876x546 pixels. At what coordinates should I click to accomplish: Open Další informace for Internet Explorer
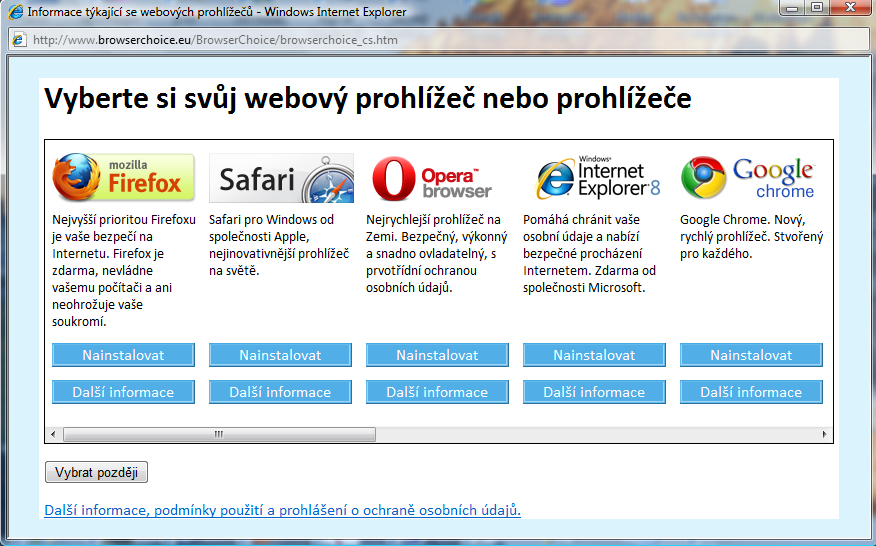click(x=594, y=392)
